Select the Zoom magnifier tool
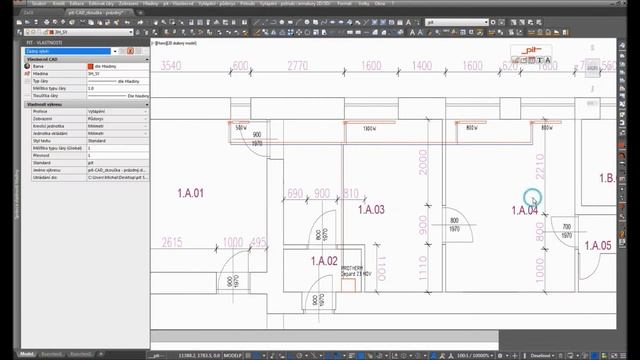This screenshot has height=360, width=640. (164, 22)
